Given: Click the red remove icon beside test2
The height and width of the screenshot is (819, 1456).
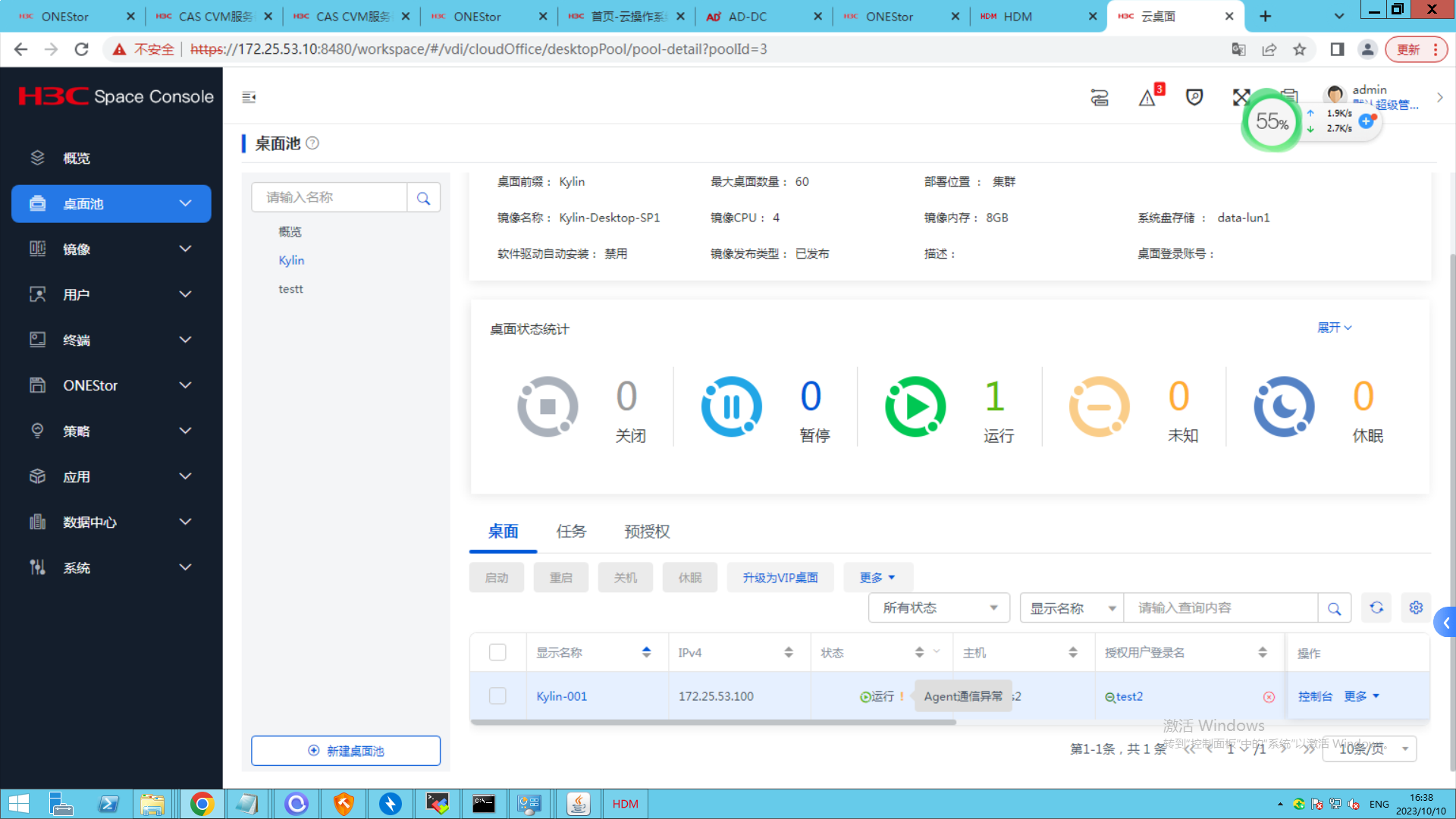Looking at the screenshot, I should [1269, 697].
